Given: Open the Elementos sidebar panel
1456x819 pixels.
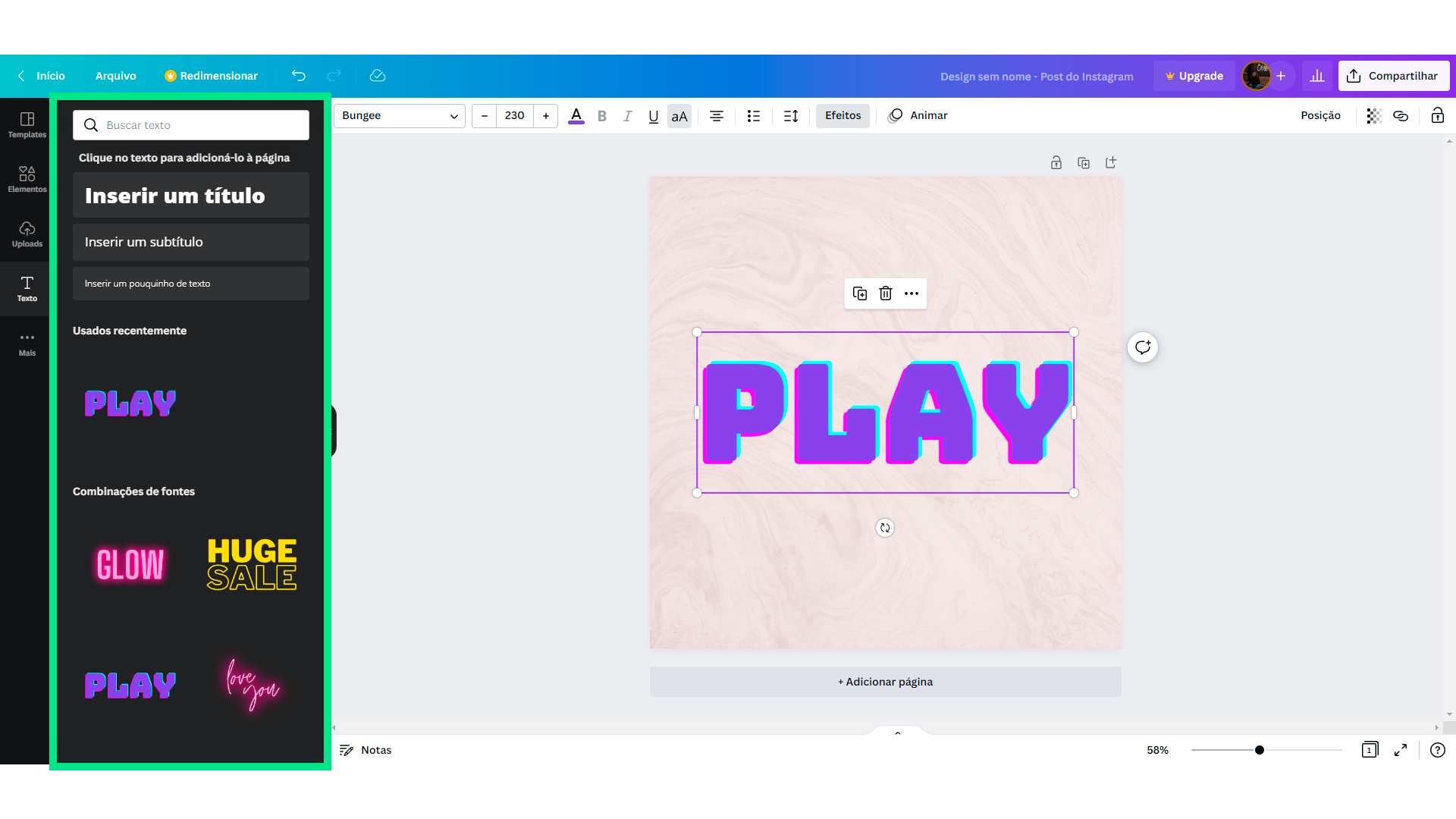Looking at the screenshot, I should tap(27, 179).
